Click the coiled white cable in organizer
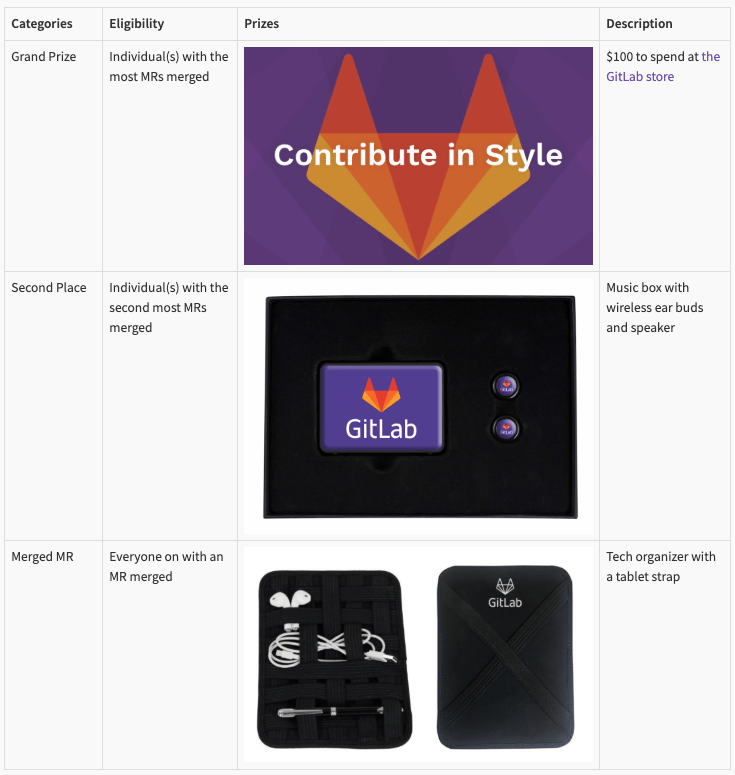 pyautogui.click(x=284, y=646)
